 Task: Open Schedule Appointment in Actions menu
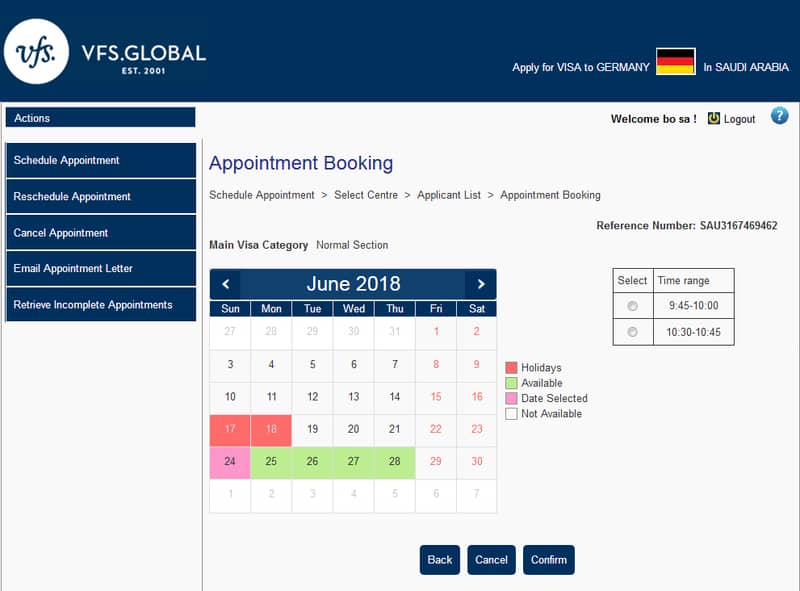101,160
